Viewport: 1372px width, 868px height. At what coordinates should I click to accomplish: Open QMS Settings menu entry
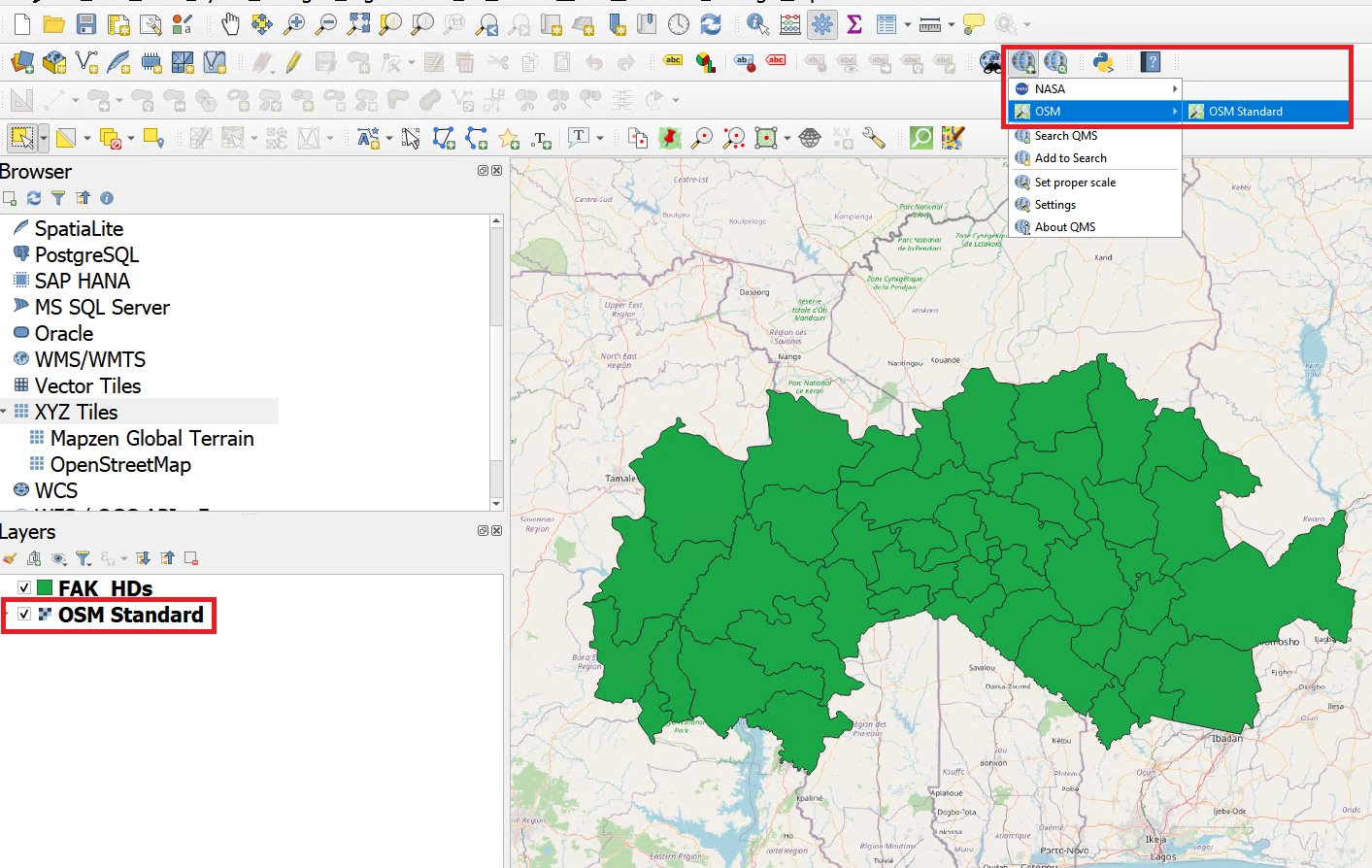1095,205
